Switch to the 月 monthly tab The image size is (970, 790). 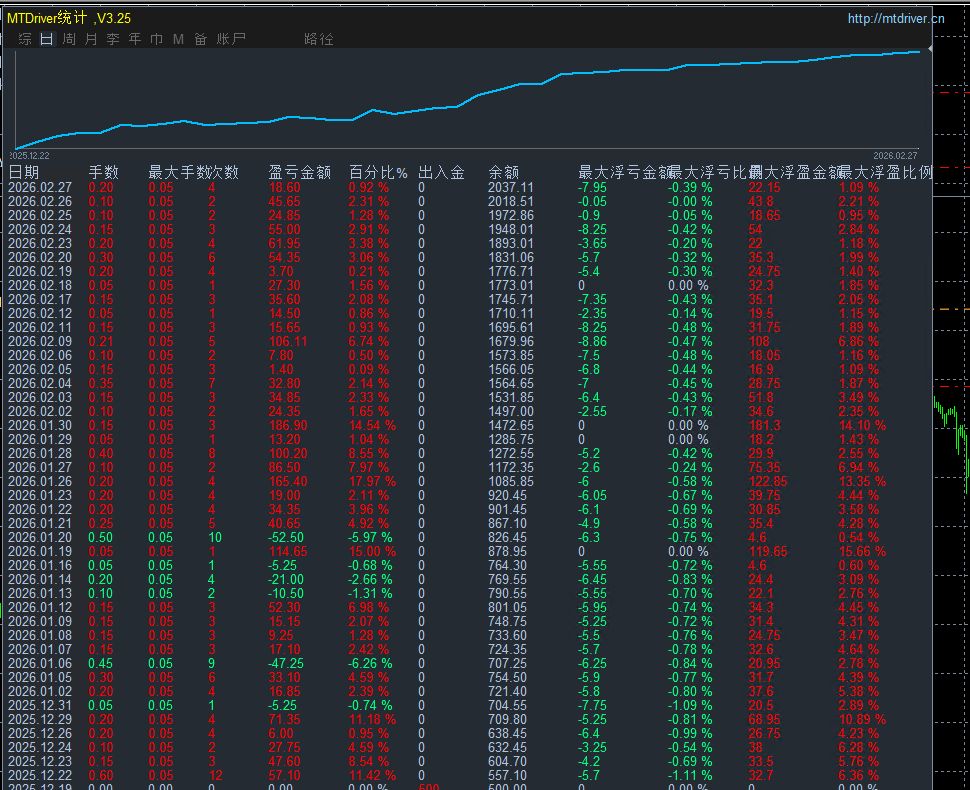91,39
